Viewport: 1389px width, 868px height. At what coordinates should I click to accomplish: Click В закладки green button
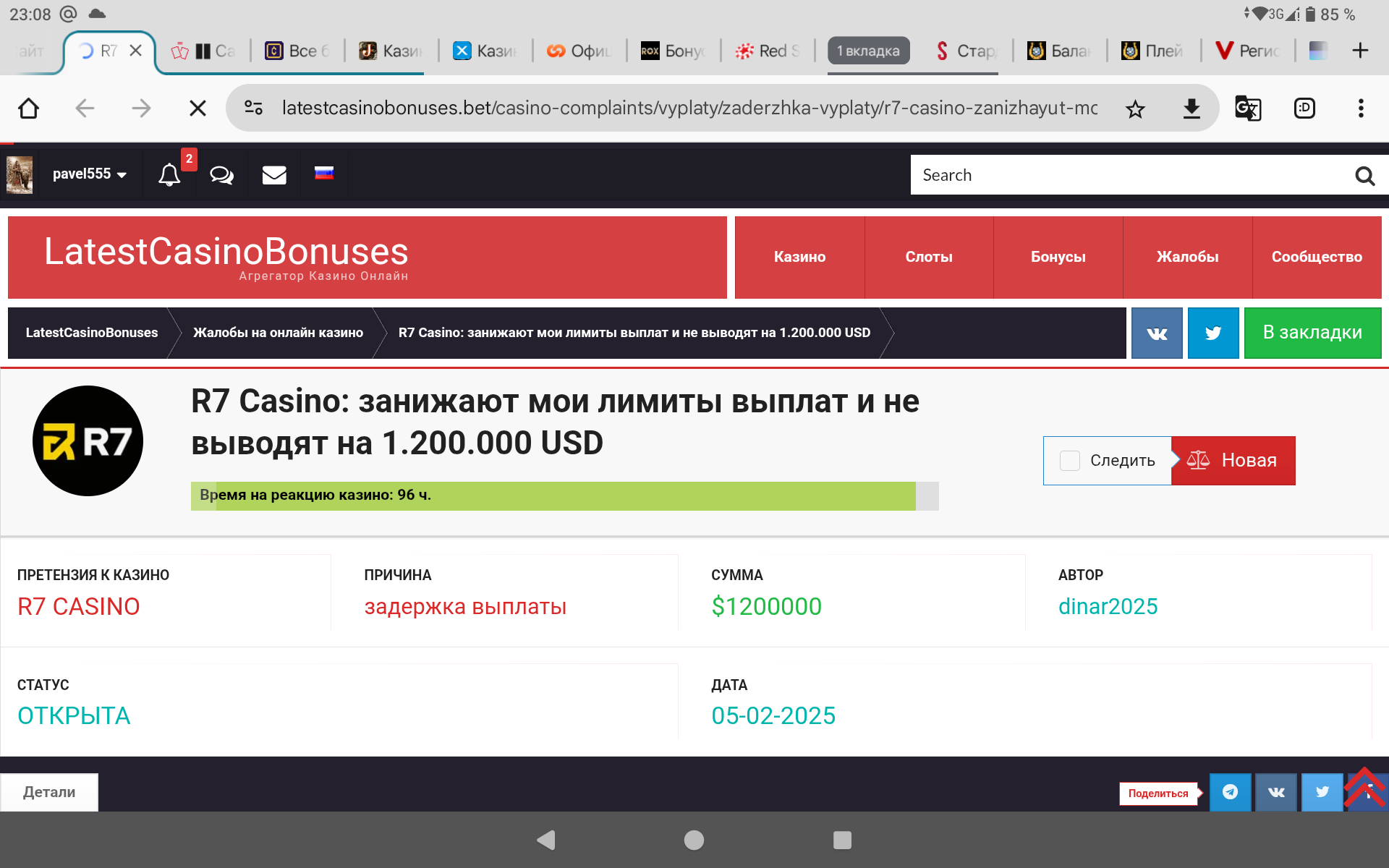click(x=1312, y=333)
